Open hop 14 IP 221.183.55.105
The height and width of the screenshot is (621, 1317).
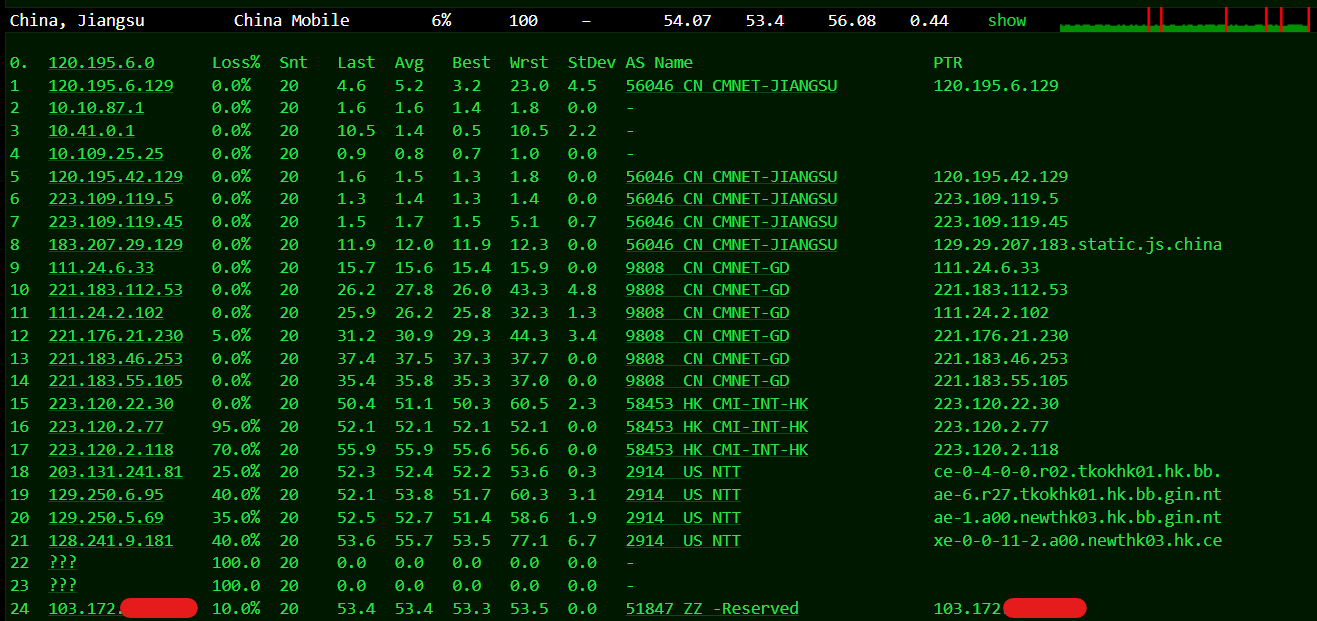click(116, 381)
